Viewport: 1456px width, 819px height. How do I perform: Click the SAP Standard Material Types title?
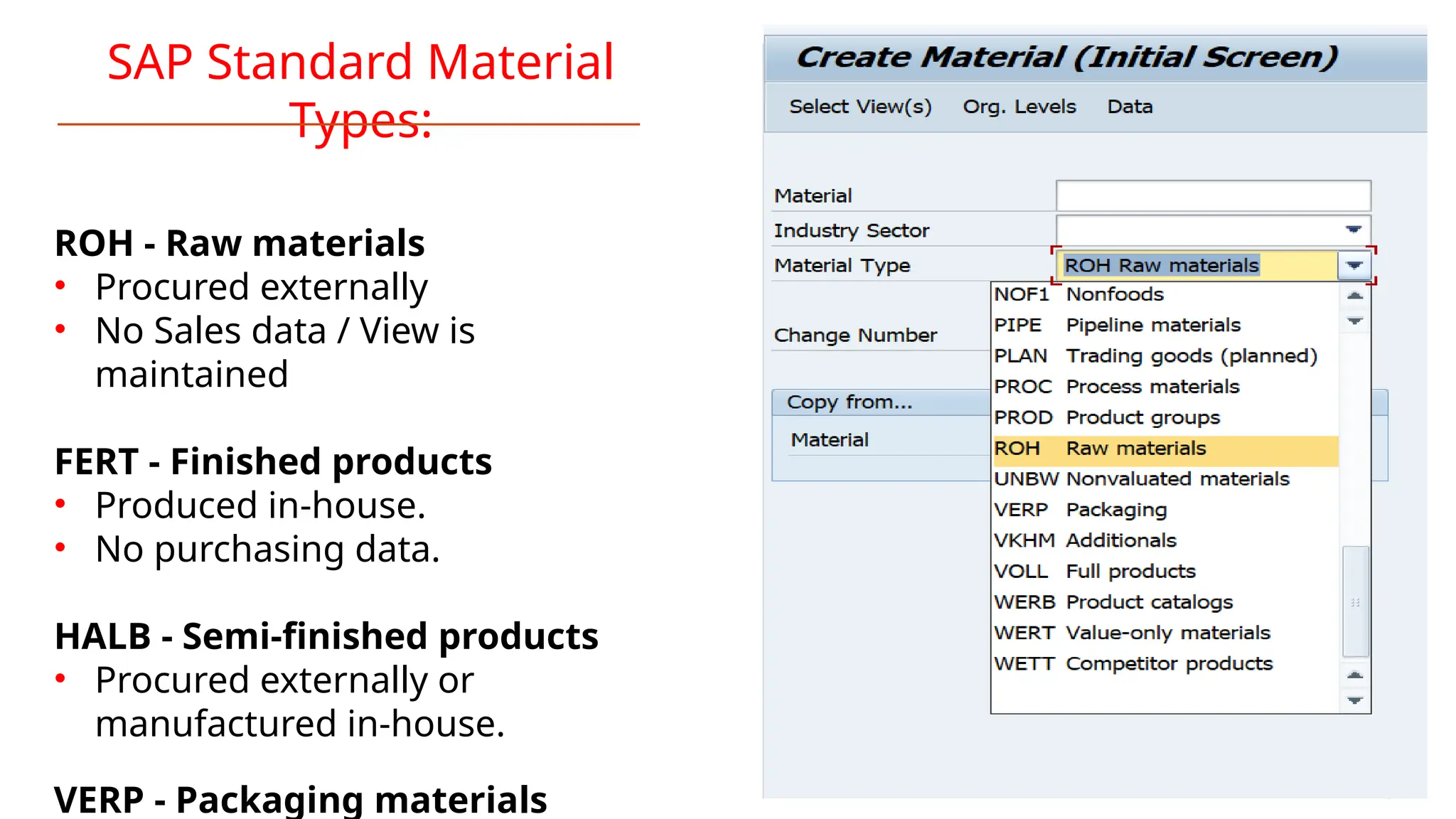pos(360,91)
